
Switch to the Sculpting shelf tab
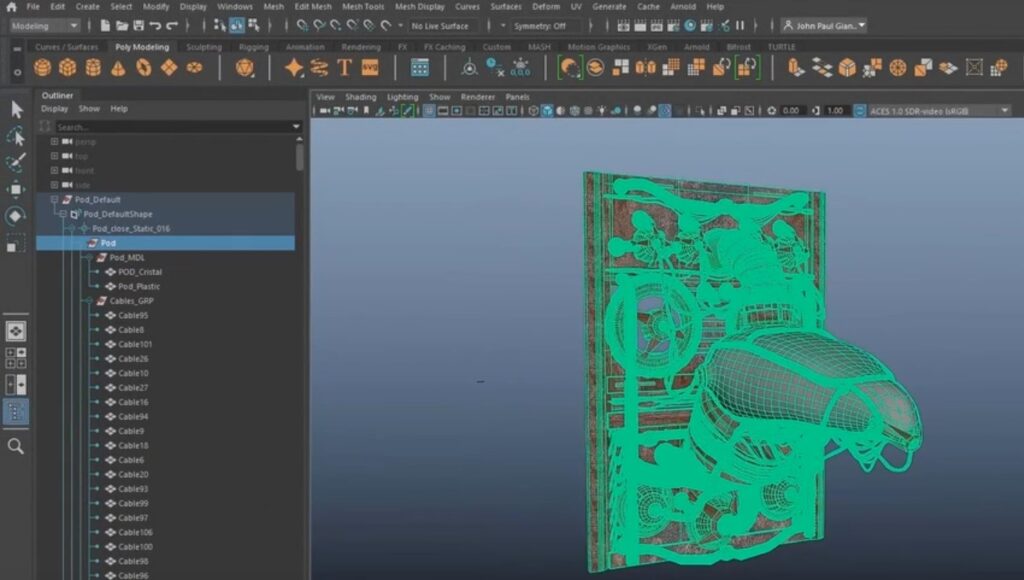point(203,45)
